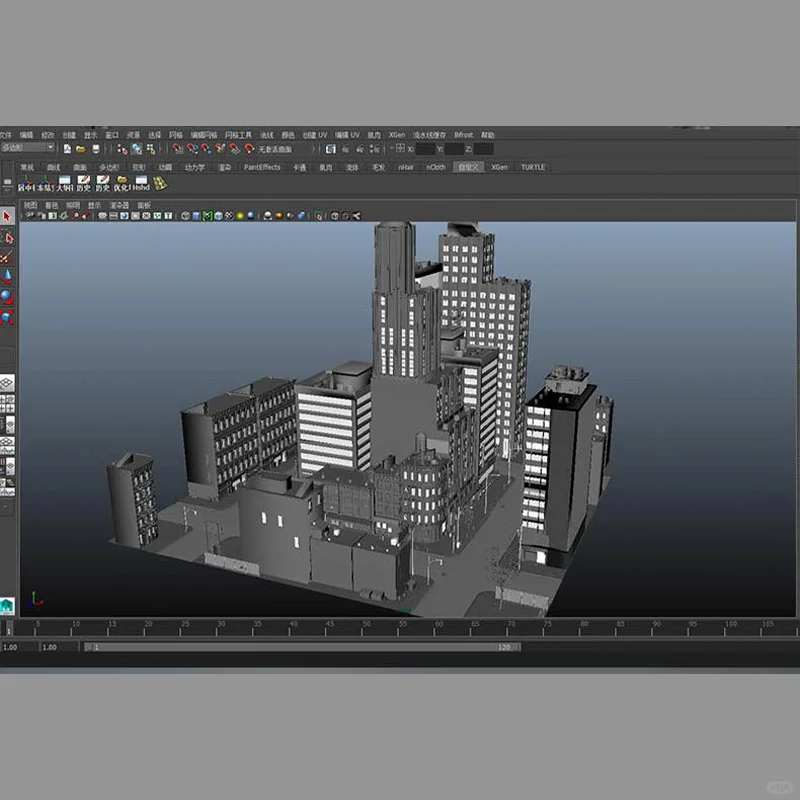Click the 居中 shelf button

point(25,183)
